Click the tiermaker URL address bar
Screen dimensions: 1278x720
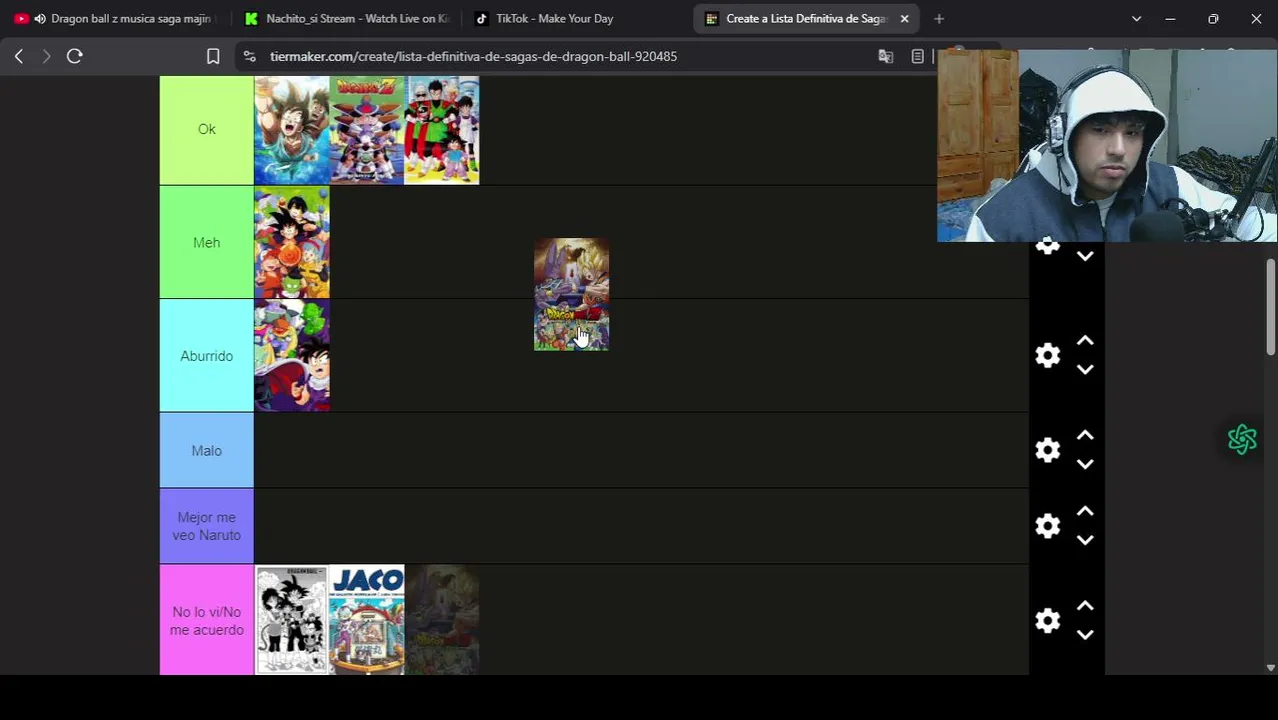tap(473, 57)
